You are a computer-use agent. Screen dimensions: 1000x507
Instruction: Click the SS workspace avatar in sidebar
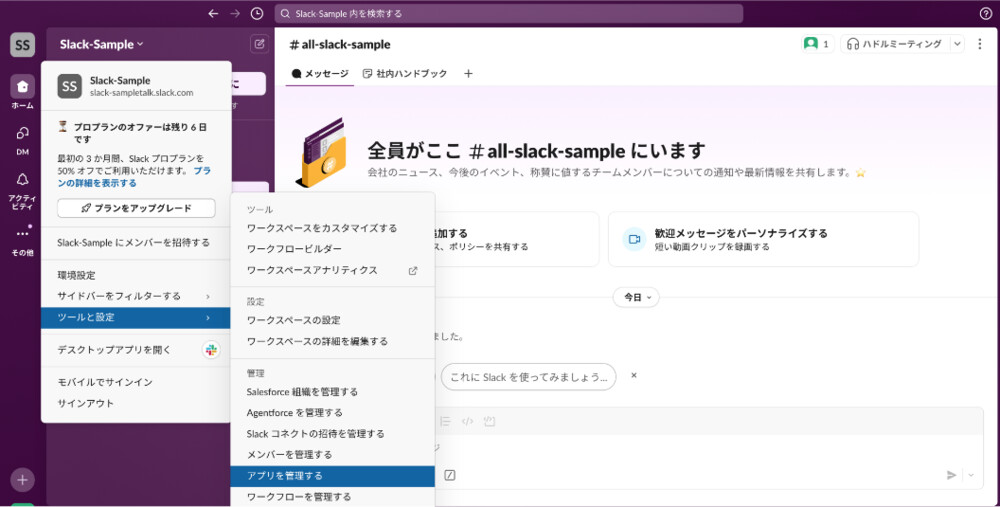(x=22, y=45)
